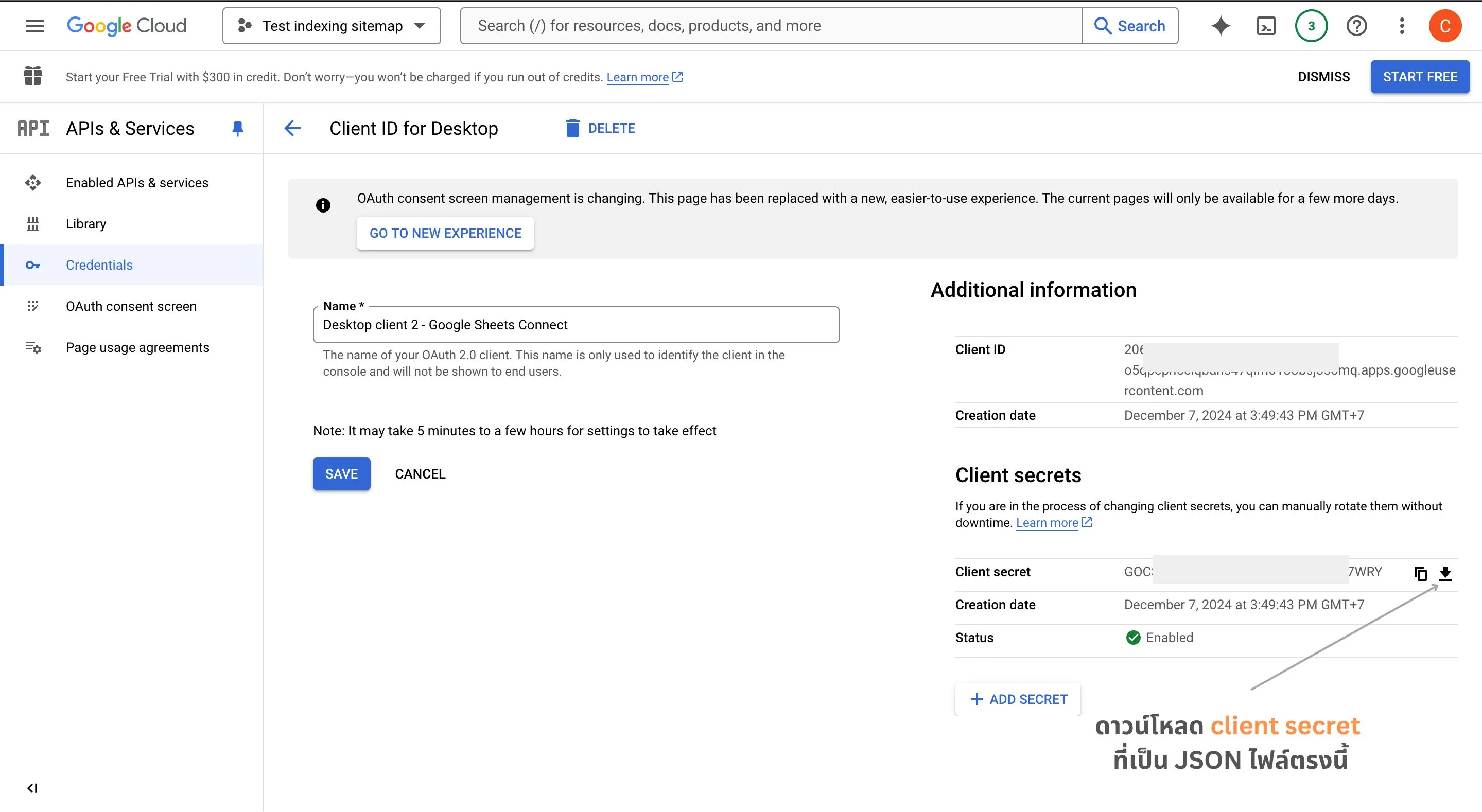Click GO TO NEW EXPERIENCE
Image resolution: width=1482 pixels, height=812 pixels.
[445, 233]
